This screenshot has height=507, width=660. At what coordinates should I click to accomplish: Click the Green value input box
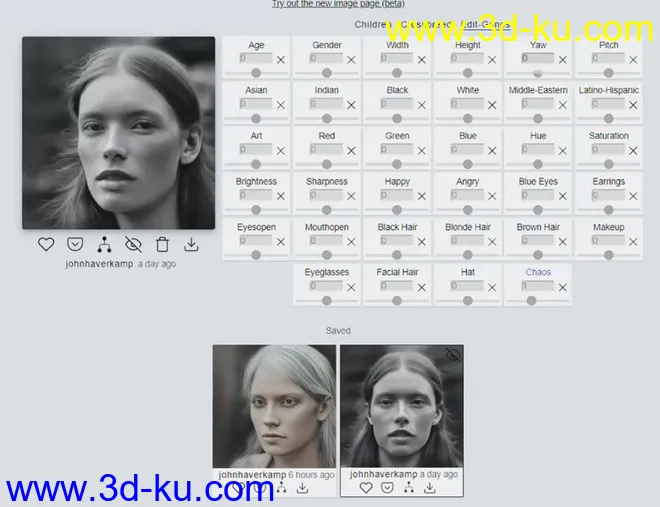[x=397, y=149]
